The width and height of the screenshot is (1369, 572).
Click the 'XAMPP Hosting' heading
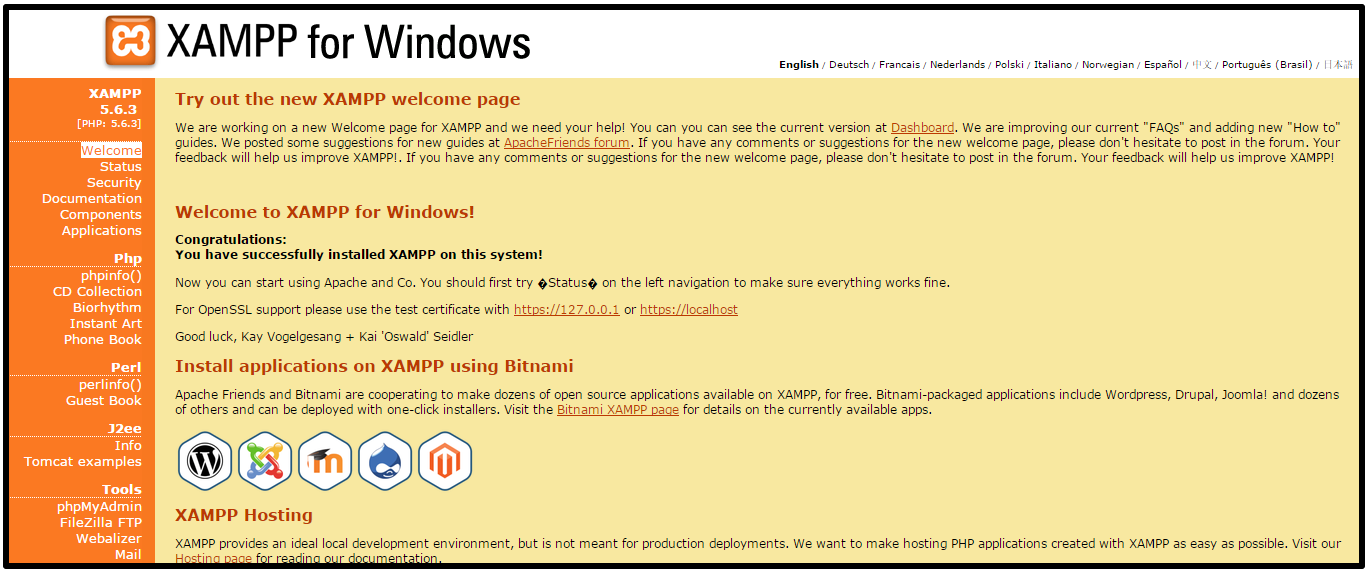(x=244, y=516)
